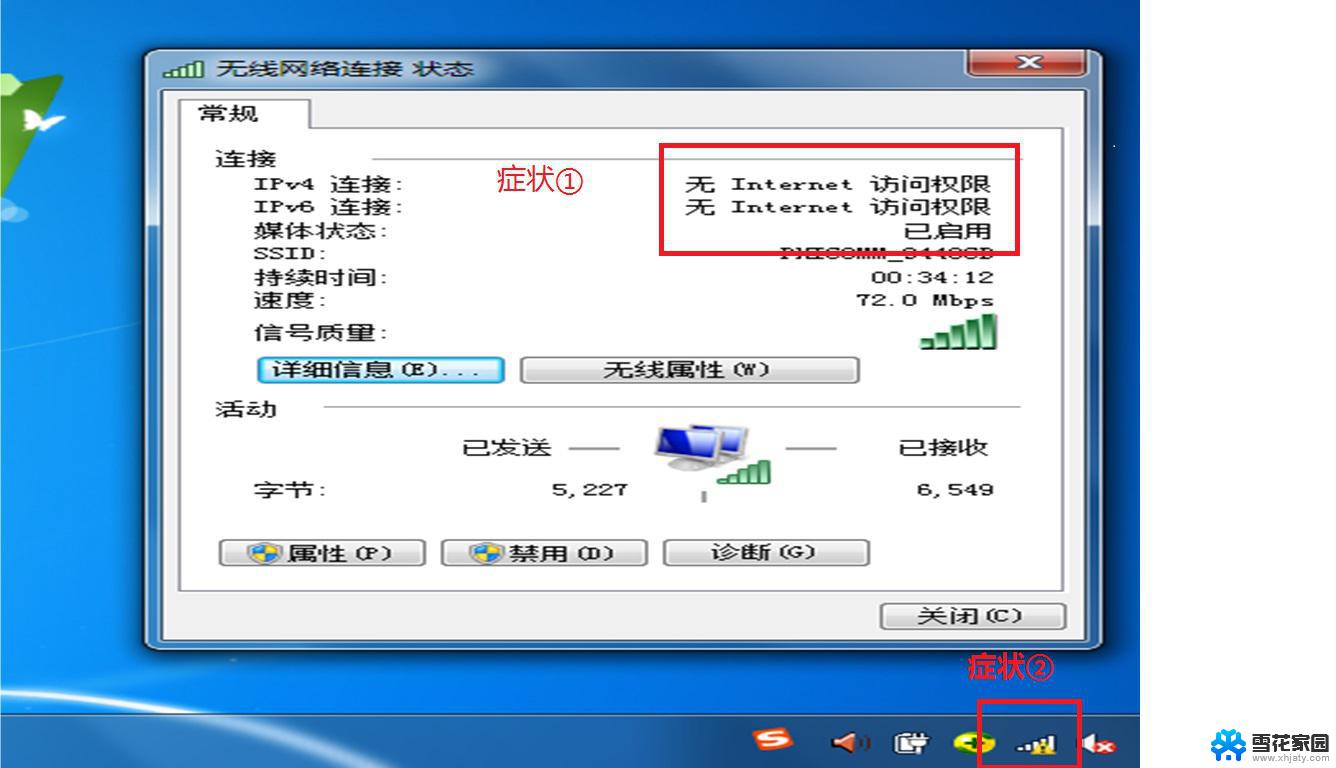Click the 已启用 media state value

point(948,231)
